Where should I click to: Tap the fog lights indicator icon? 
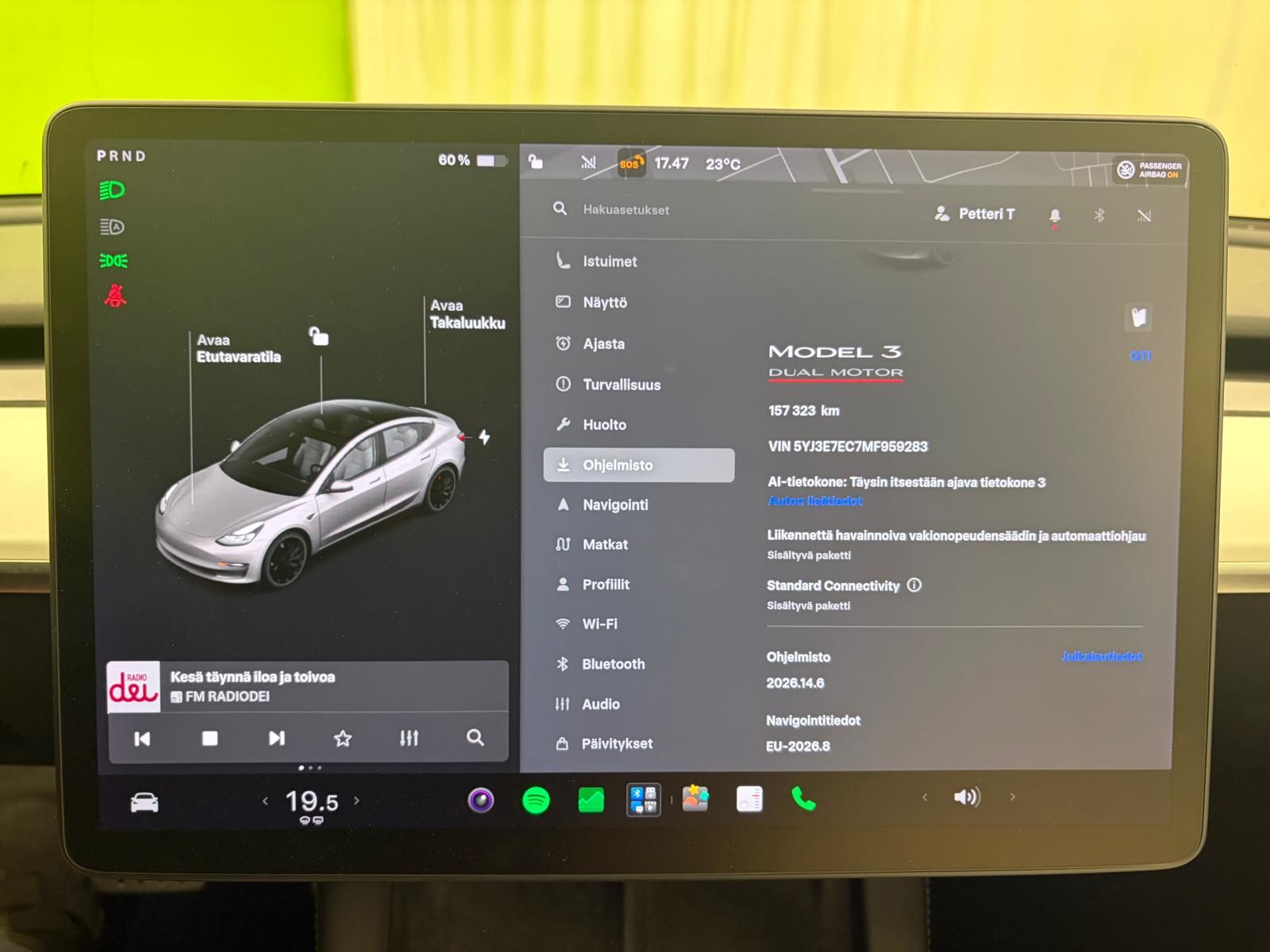[x=113, y=261]
